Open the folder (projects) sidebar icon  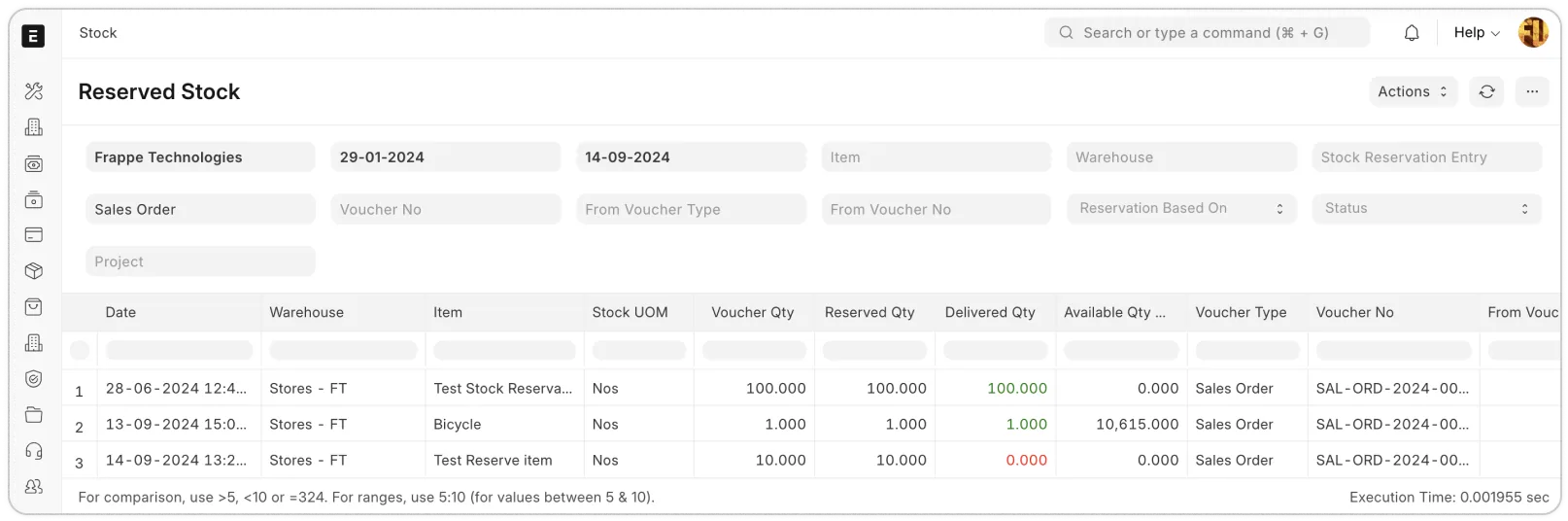34,415
